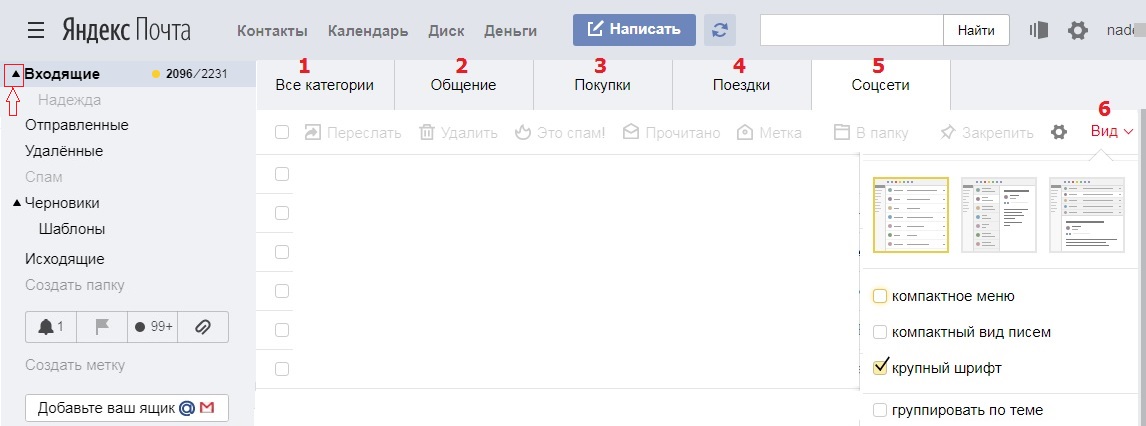Uncheck the крупный шрифт option
Viewport: 1146px width, 426px height.
coord(880,368)
